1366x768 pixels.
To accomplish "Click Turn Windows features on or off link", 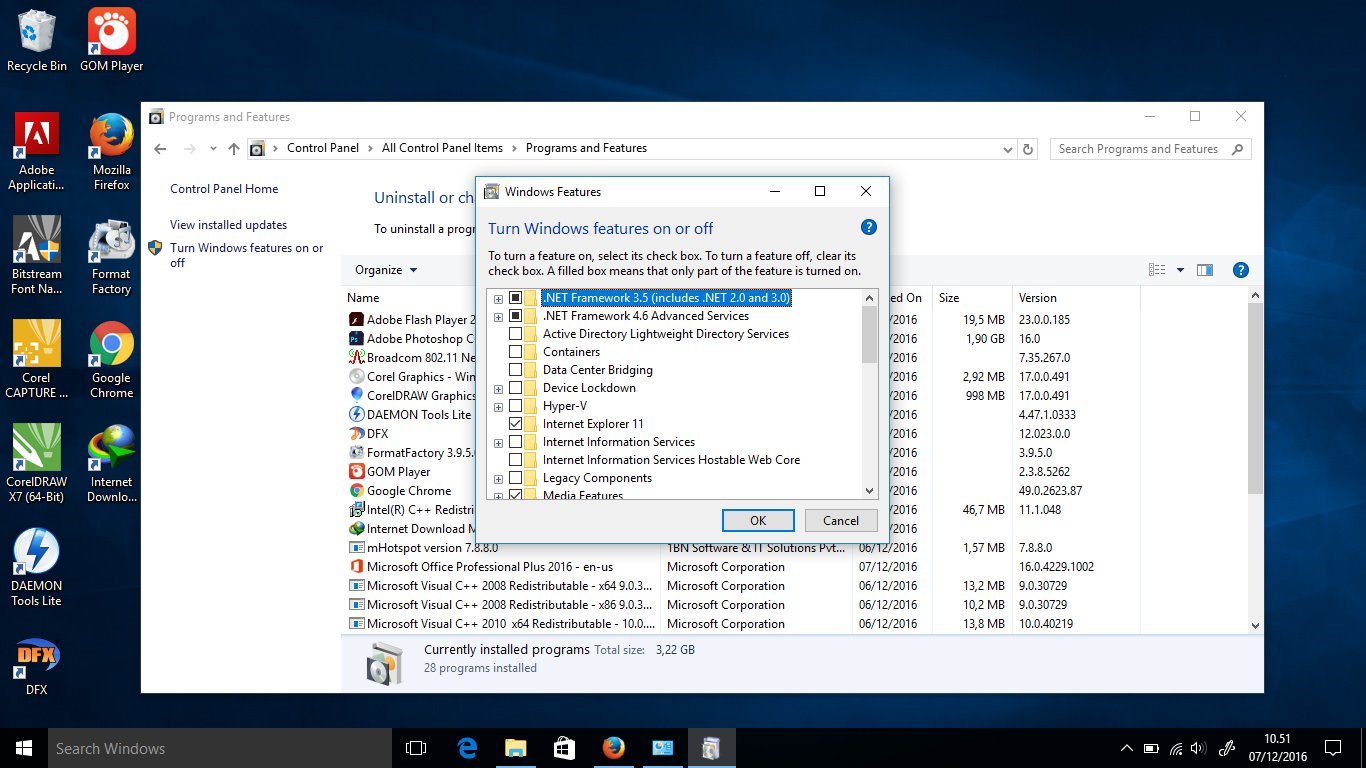I will (x=247, y=255).
